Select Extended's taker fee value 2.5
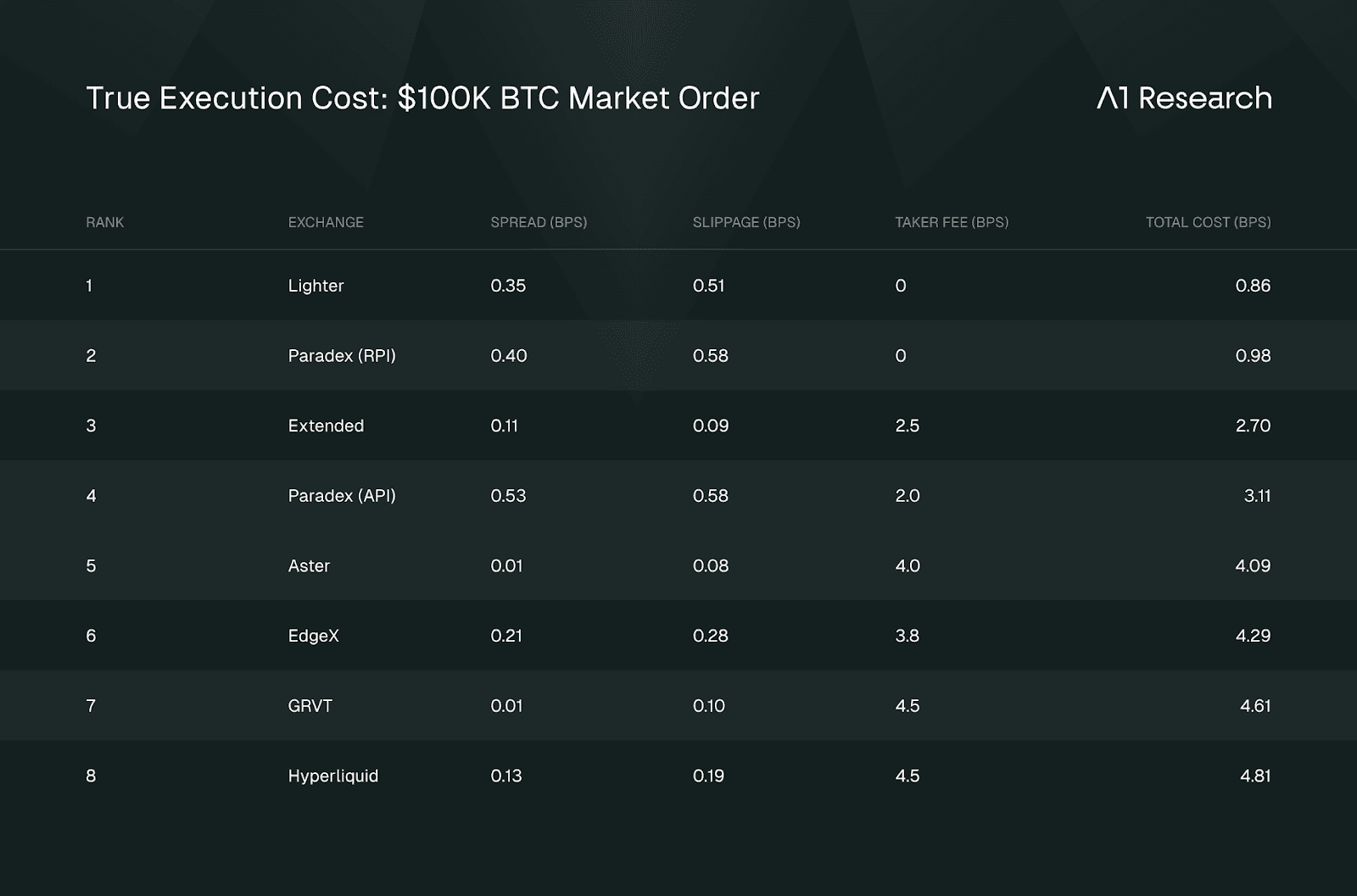The height and width of the screenshot is (896, 1357). [x=907, y=426]
